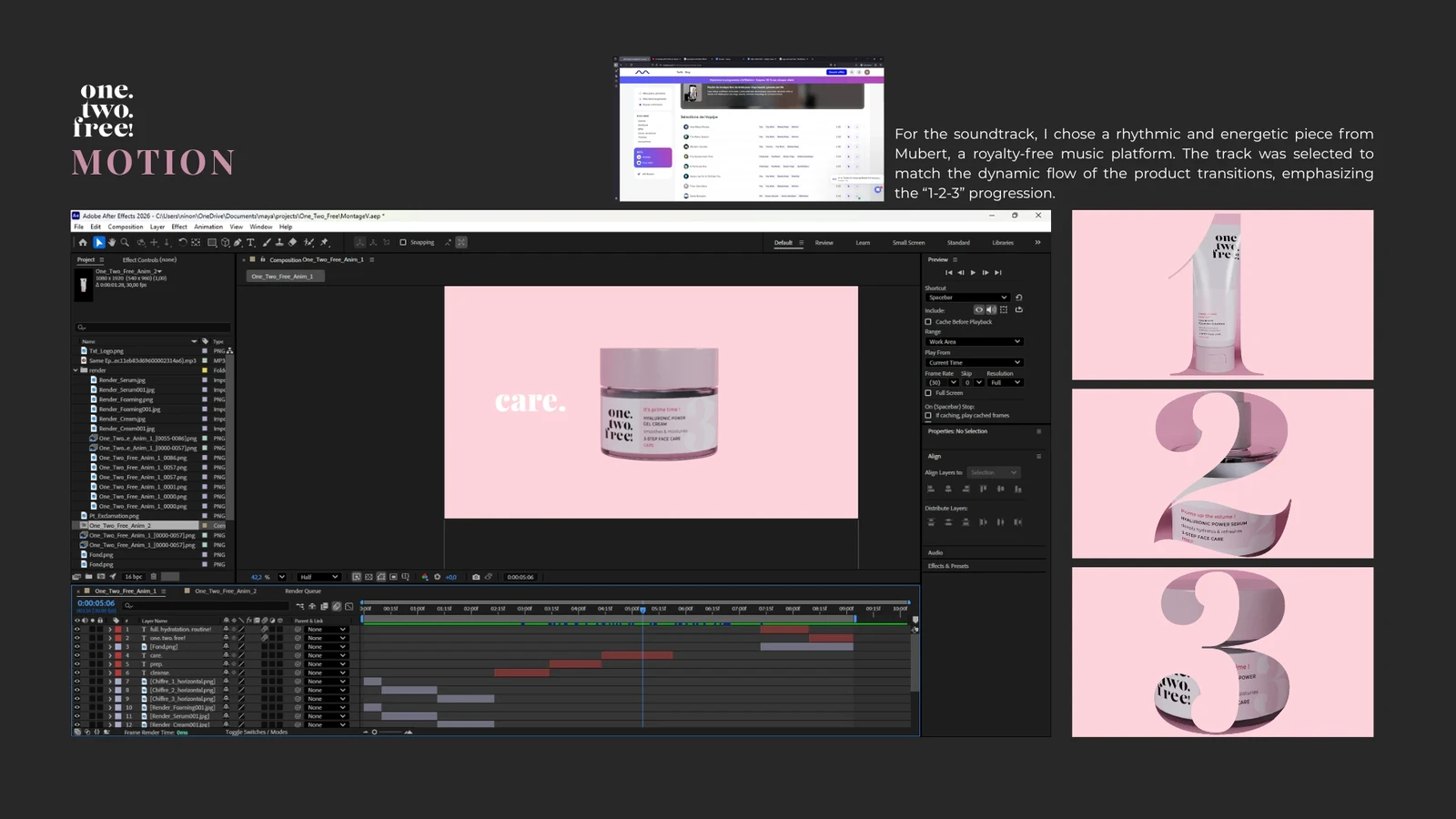Select the Horizontal Type tool

(250, 243)
